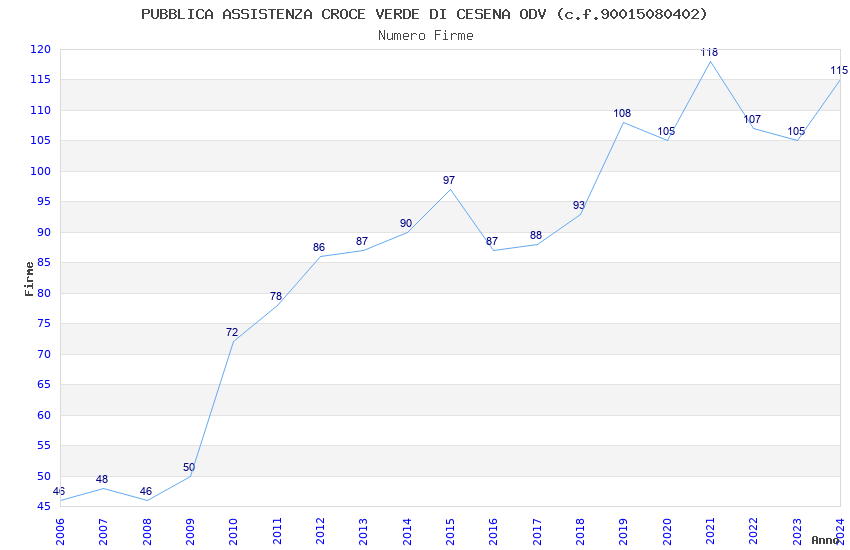
Task: Select the x-axis year label 2021
Action: (x=711, y=532)
